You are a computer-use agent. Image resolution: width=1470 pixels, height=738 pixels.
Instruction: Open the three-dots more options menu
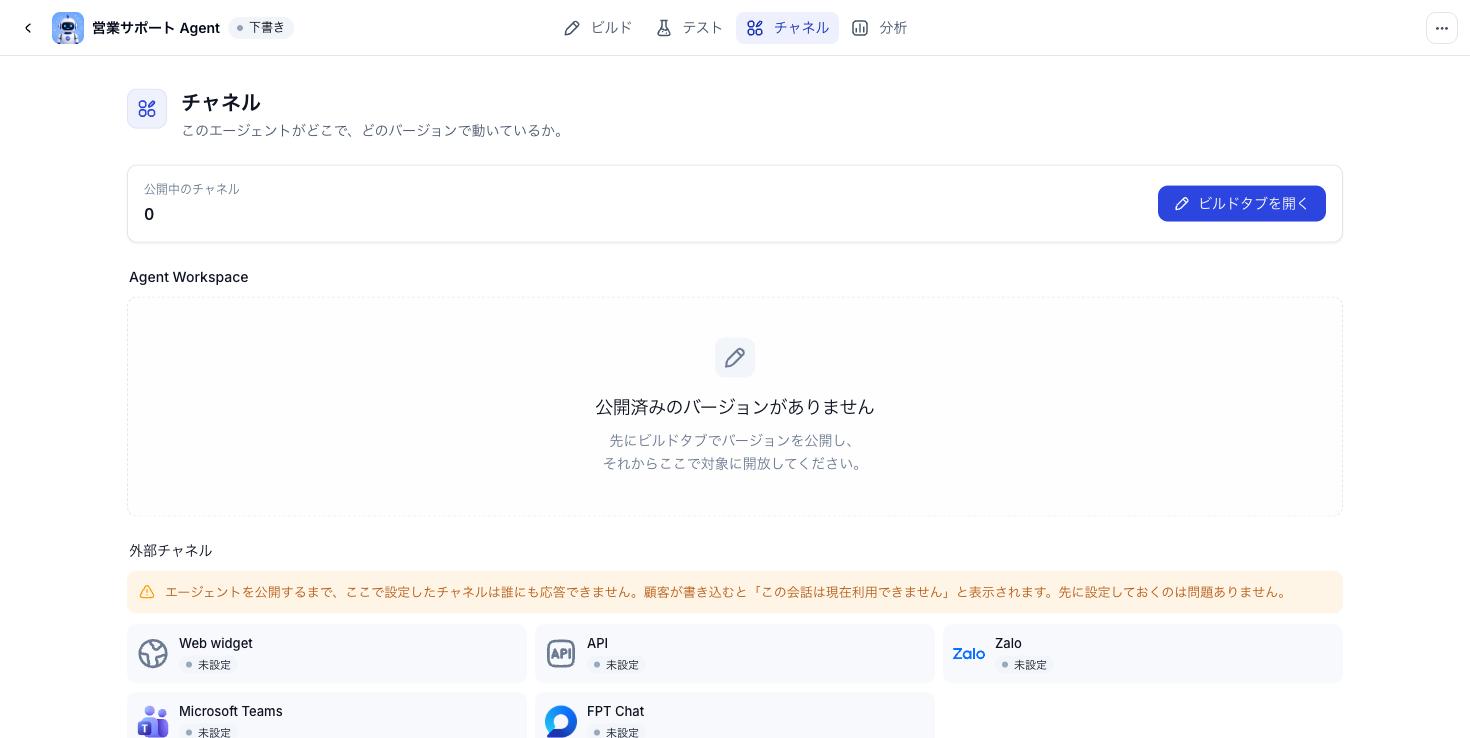pyautogui.click(x=1442, y=28)
